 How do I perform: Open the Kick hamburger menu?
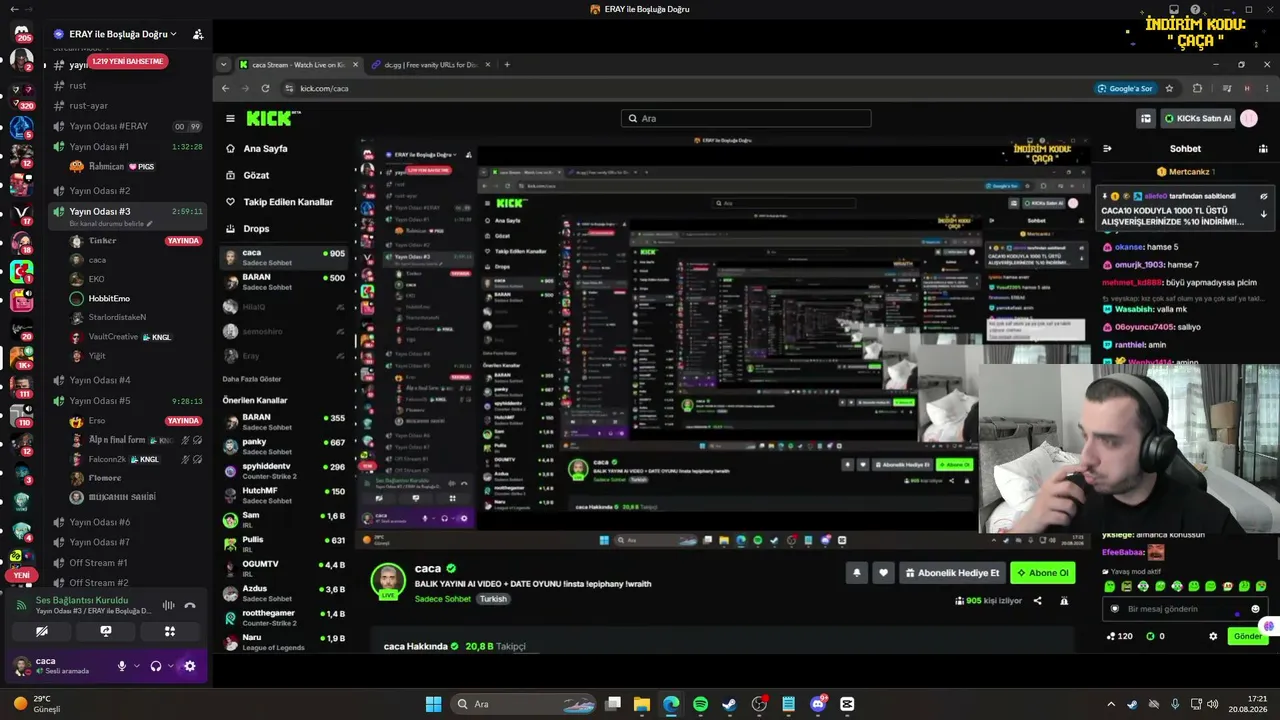[x=230, y=118]
